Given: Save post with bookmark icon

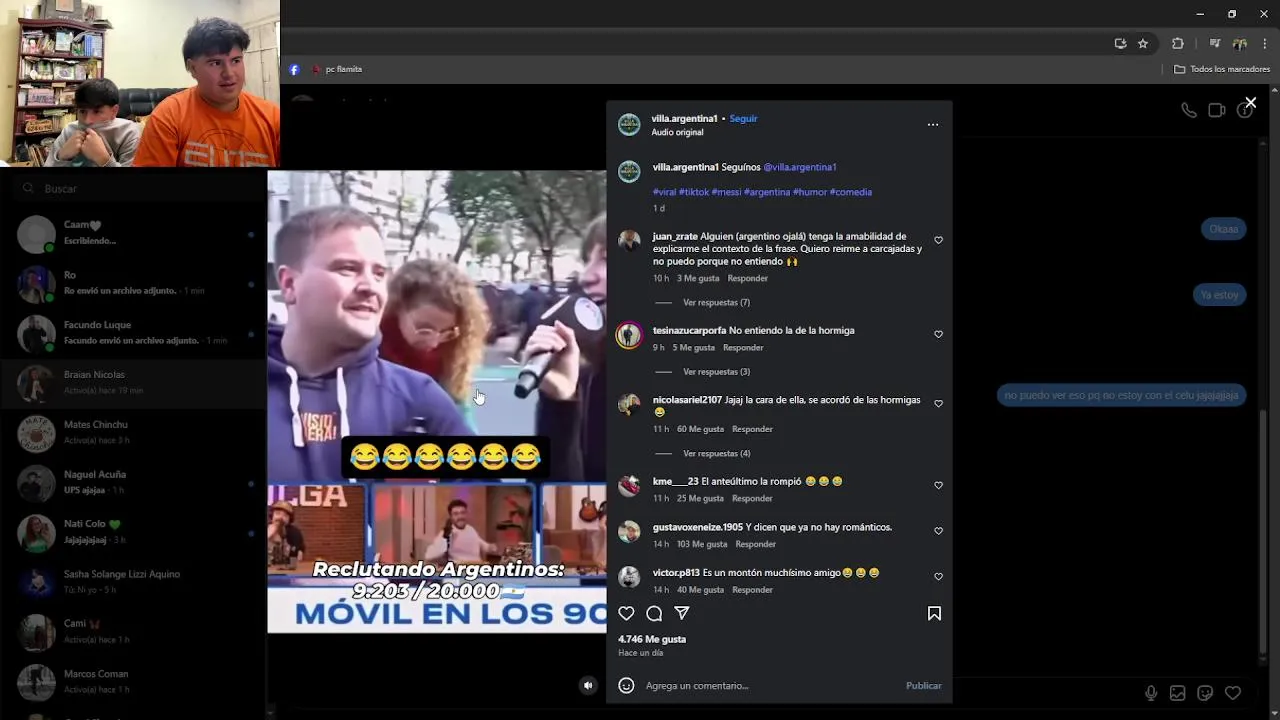Looking at the screenshot, I should pos(934,613).
